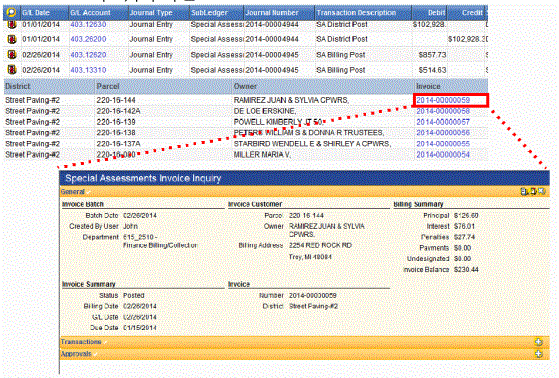Screen dimensions: 559x378
Task: Open invoice link 2014-00000059
Action: tap(443, 100)
